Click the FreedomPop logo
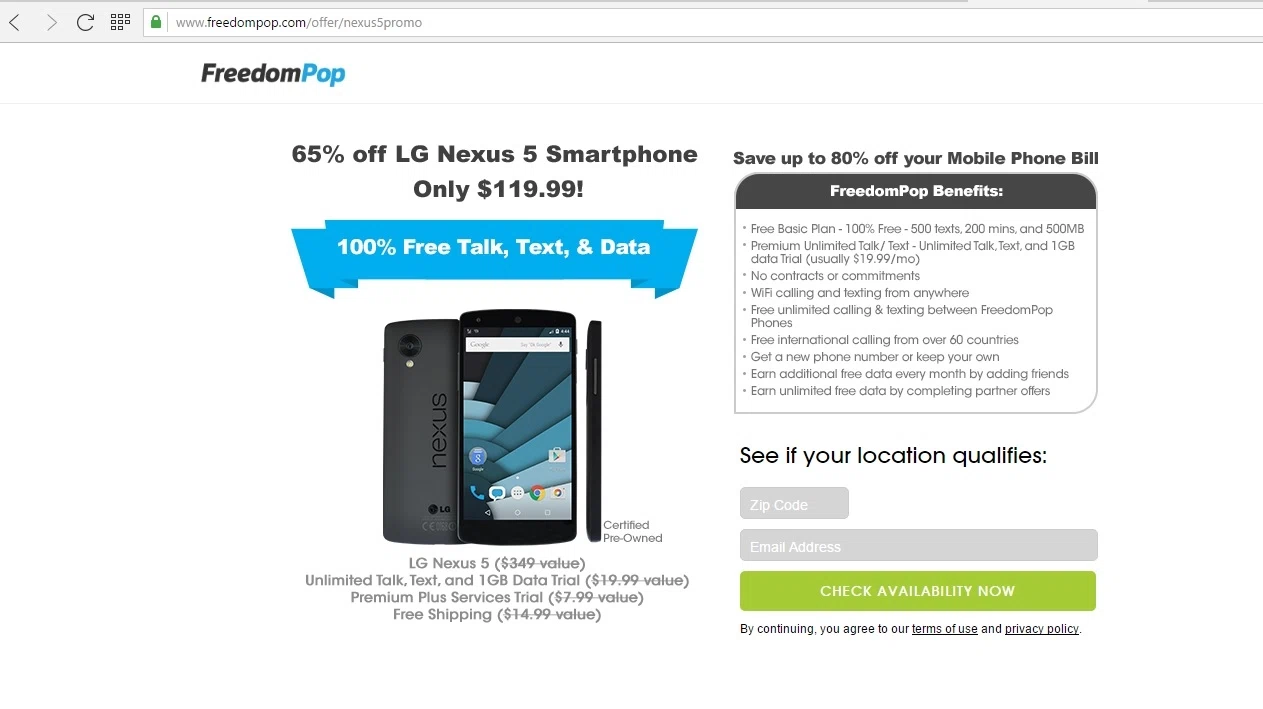1263x709 pixels. (273, 74)
